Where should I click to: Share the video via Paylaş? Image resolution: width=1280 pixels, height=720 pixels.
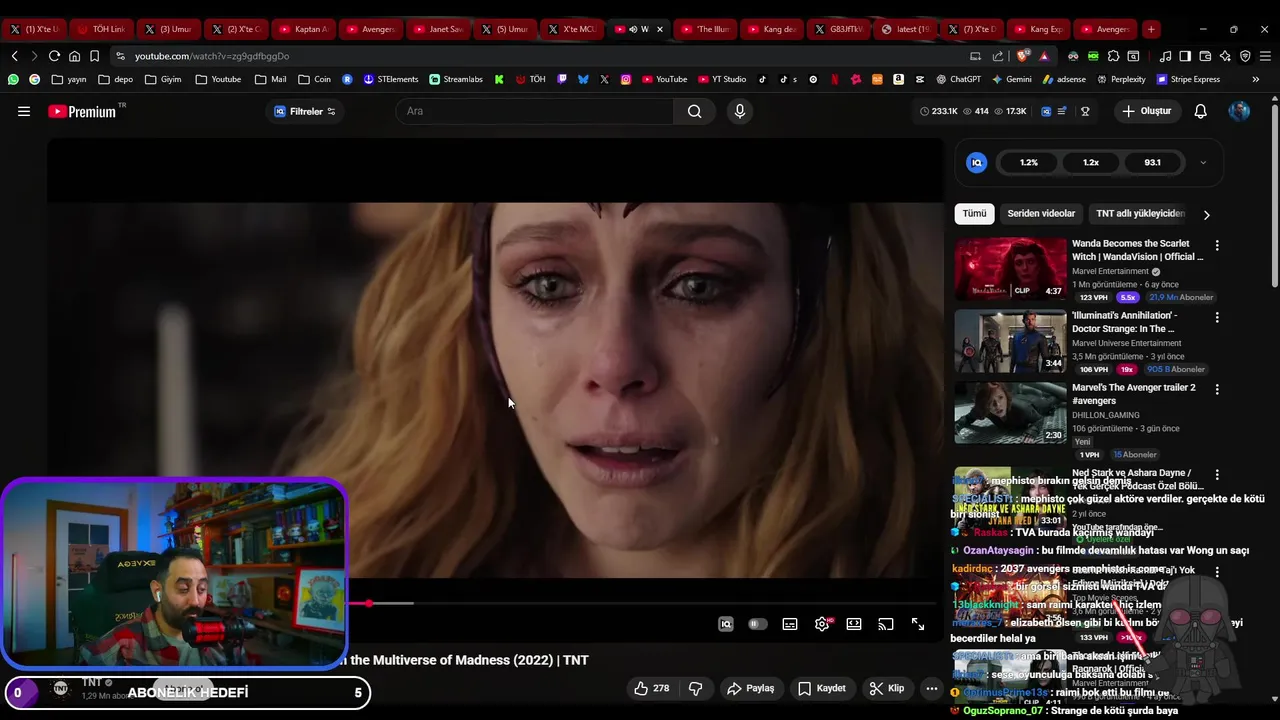751,688
